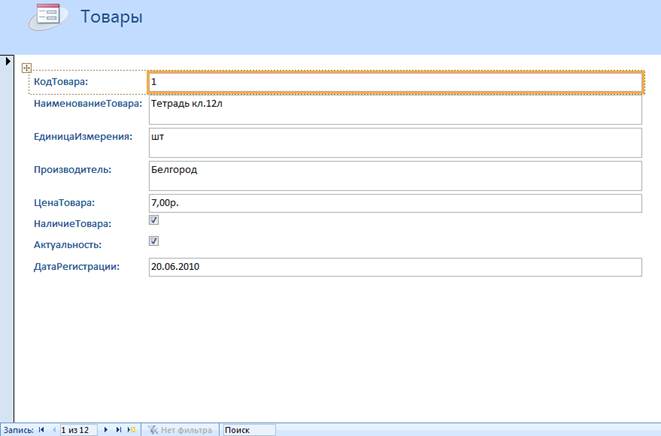The height and width of the screenshot is (436, 661).
Task: Click the КодТовара field containing 1
Action: [395, 82]
